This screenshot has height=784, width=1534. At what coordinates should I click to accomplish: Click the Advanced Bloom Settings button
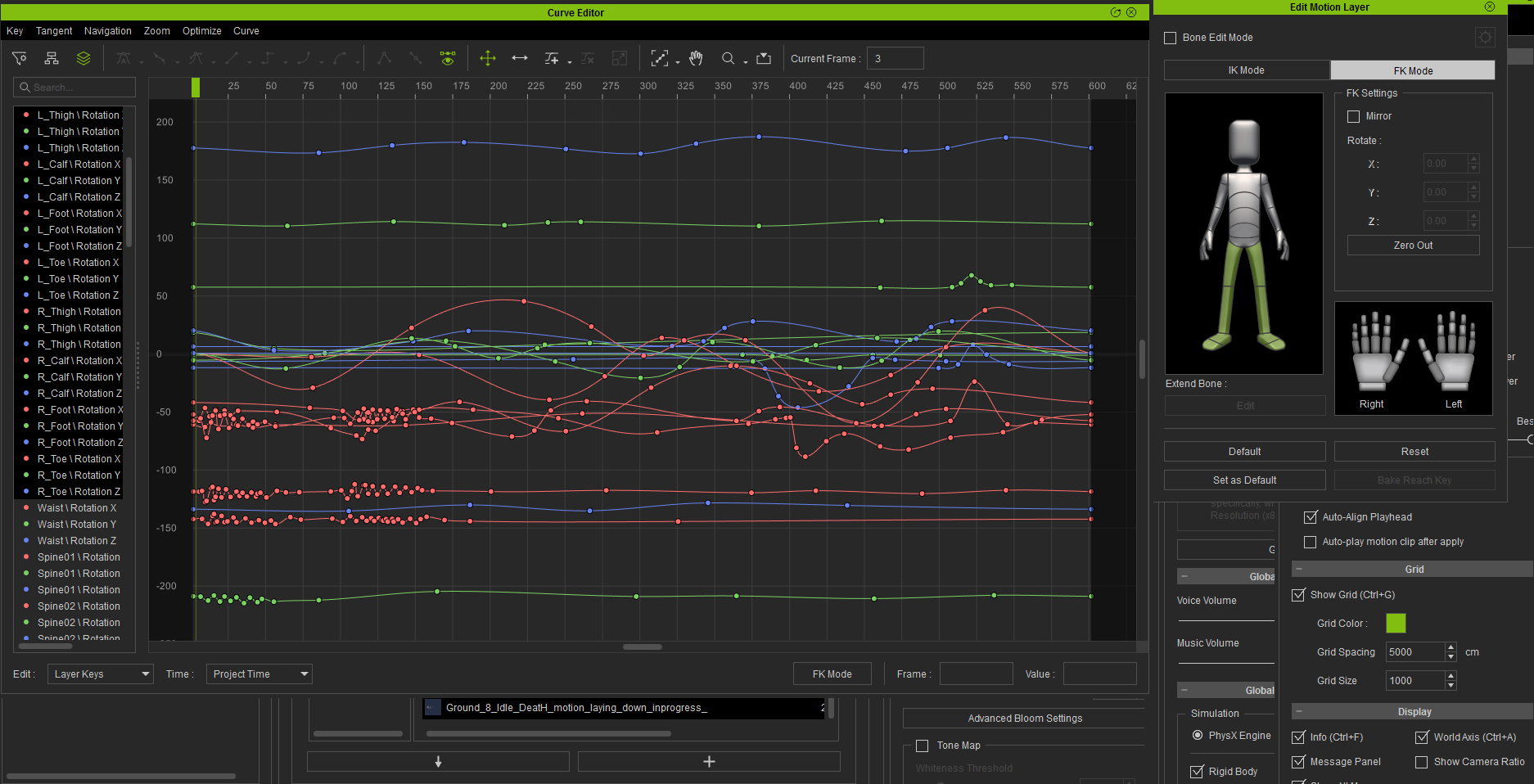1025,719
